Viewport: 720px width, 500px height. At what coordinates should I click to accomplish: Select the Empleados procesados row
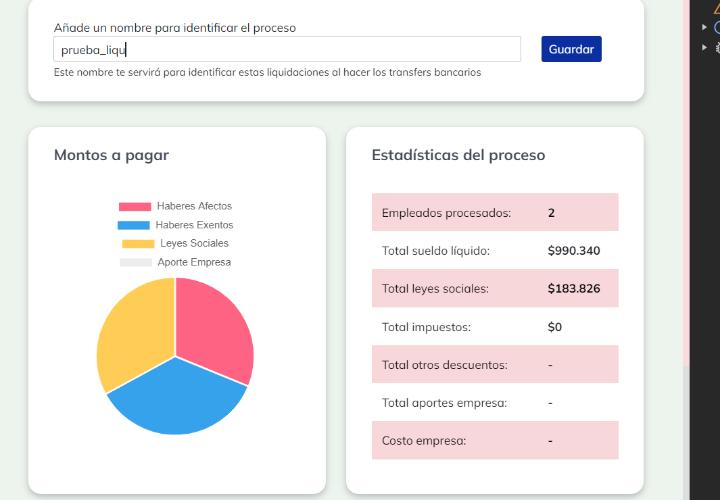(494, 213)
